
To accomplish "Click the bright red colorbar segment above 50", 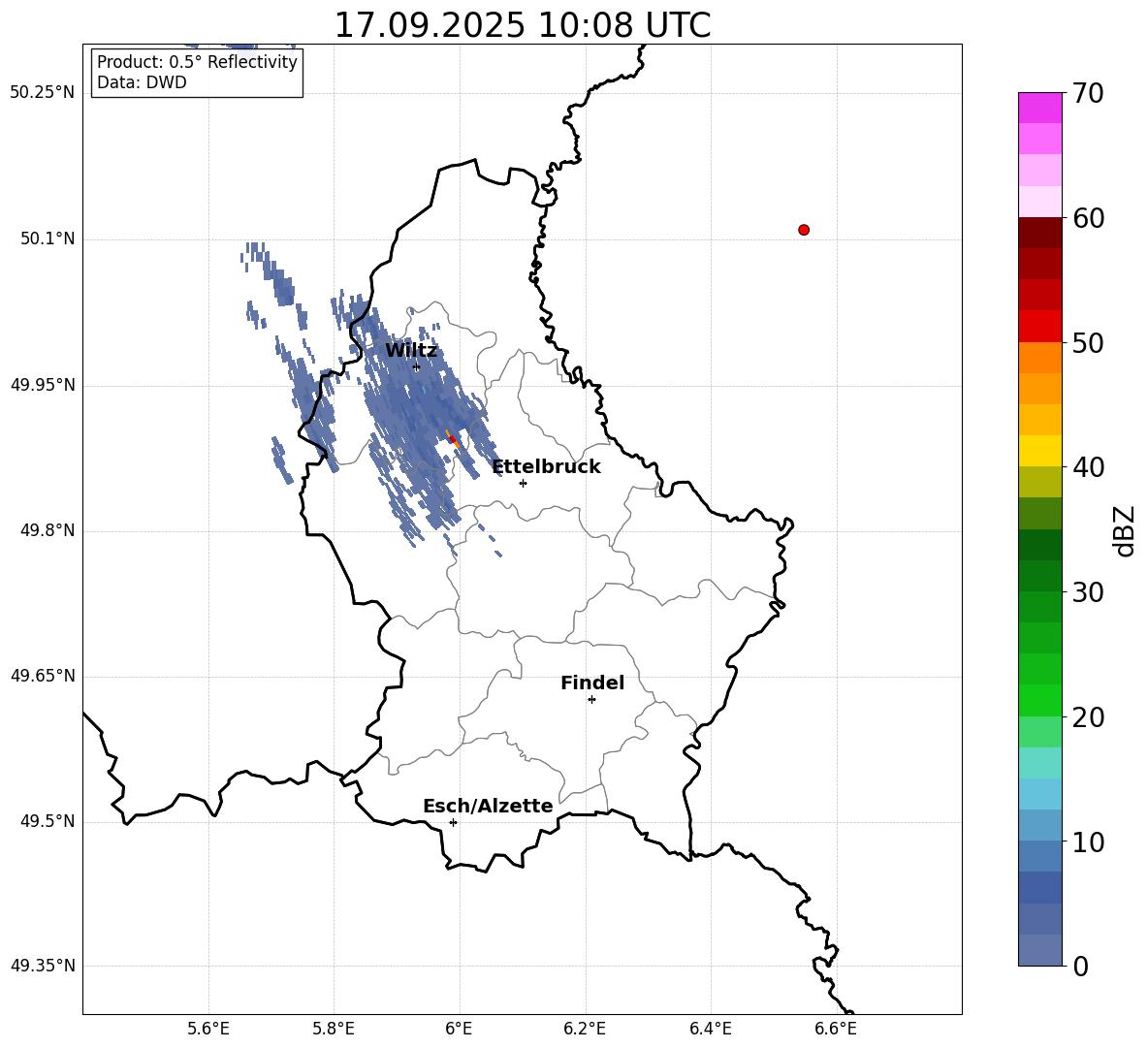I will [1039, 326].
